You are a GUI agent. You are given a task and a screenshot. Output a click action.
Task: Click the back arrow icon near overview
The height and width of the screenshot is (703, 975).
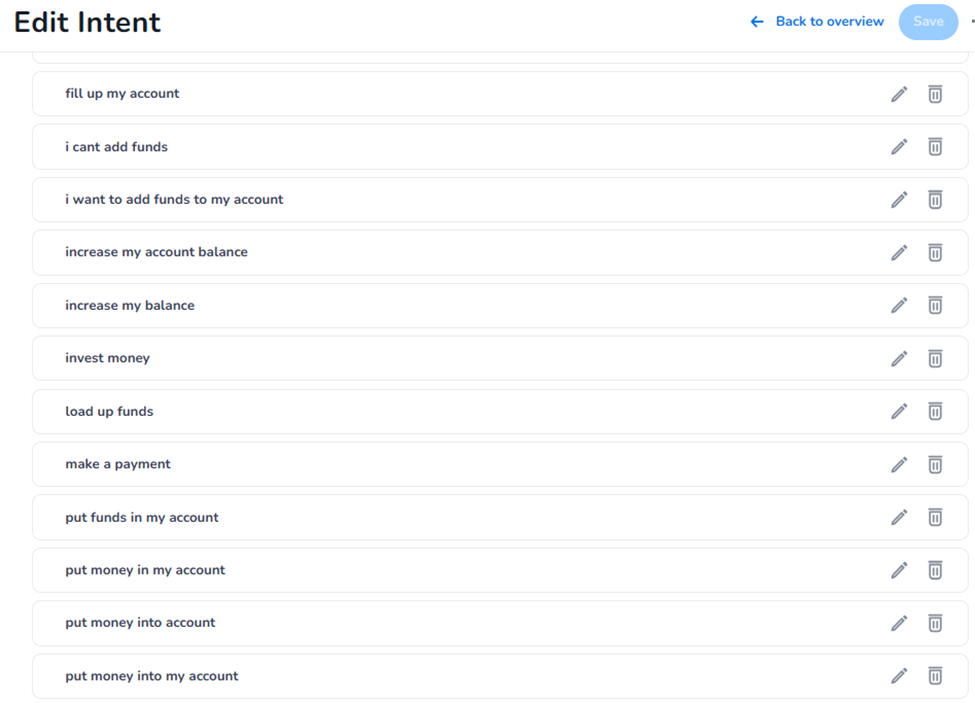coord(757,22)
